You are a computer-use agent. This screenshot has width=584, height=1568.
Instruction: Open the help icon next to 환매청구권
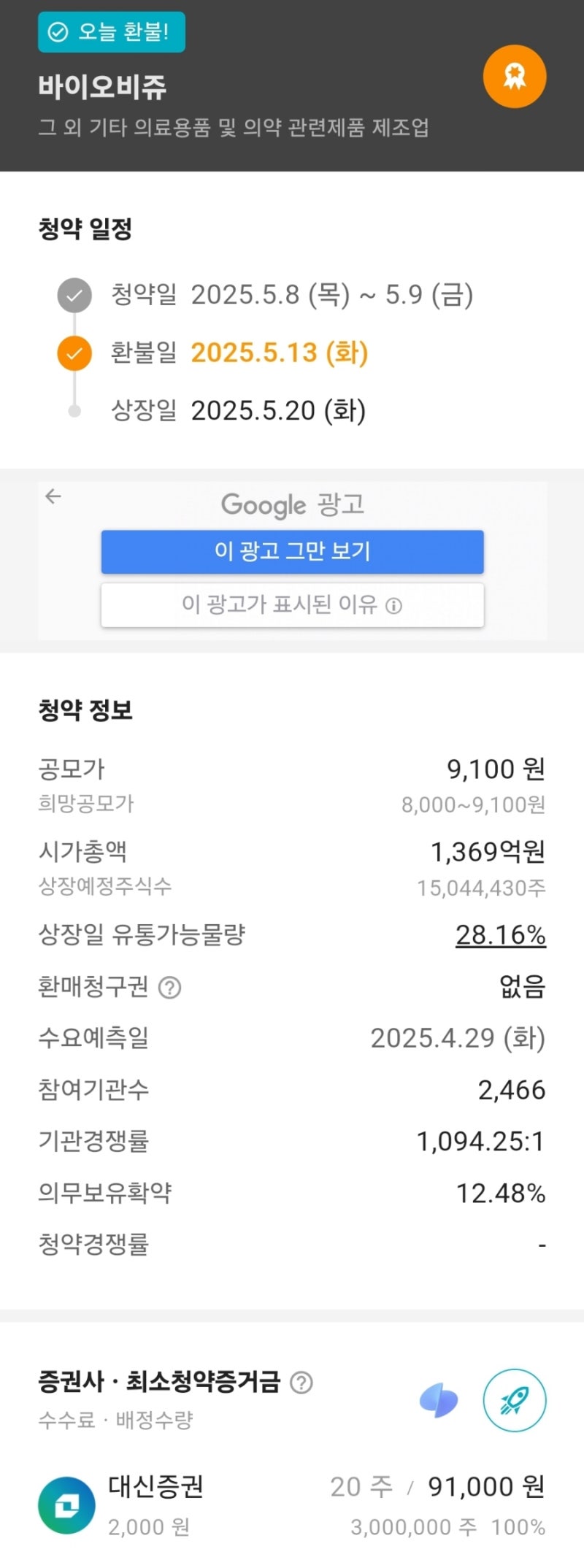(170, 988)
